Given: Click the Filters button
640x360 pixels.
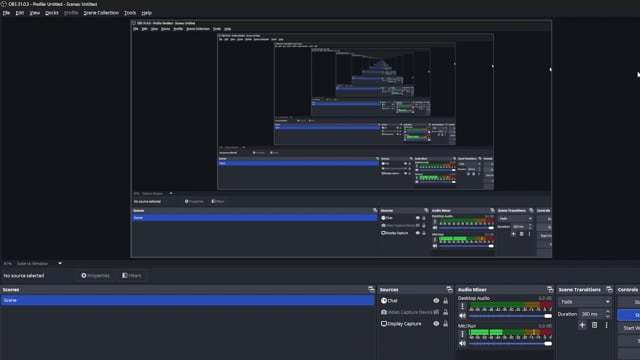Looking at the screenshot, I should pyautogui.click(x=132, y=276).
